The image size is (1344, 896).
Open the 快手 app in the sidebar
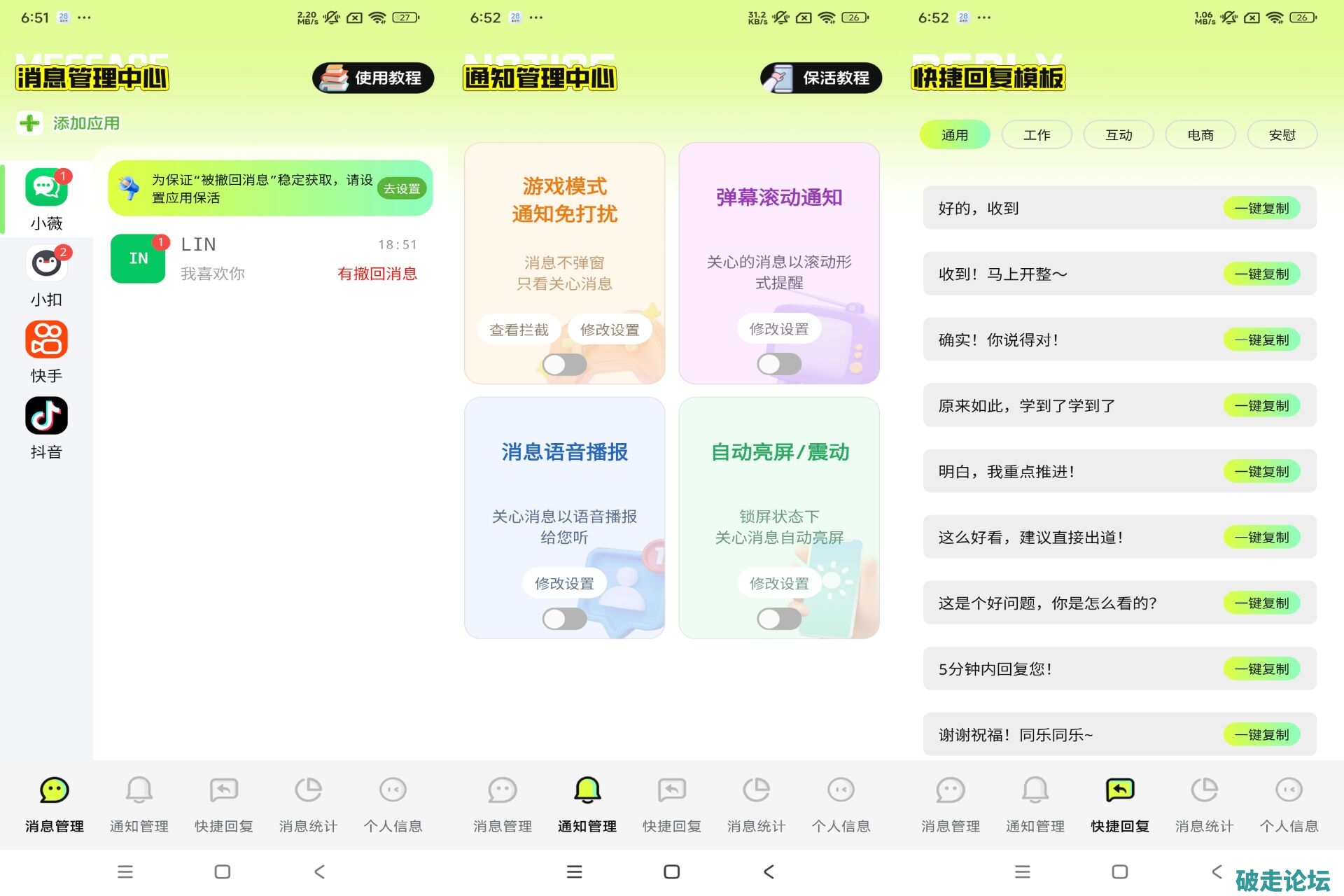tap(46, 340)
